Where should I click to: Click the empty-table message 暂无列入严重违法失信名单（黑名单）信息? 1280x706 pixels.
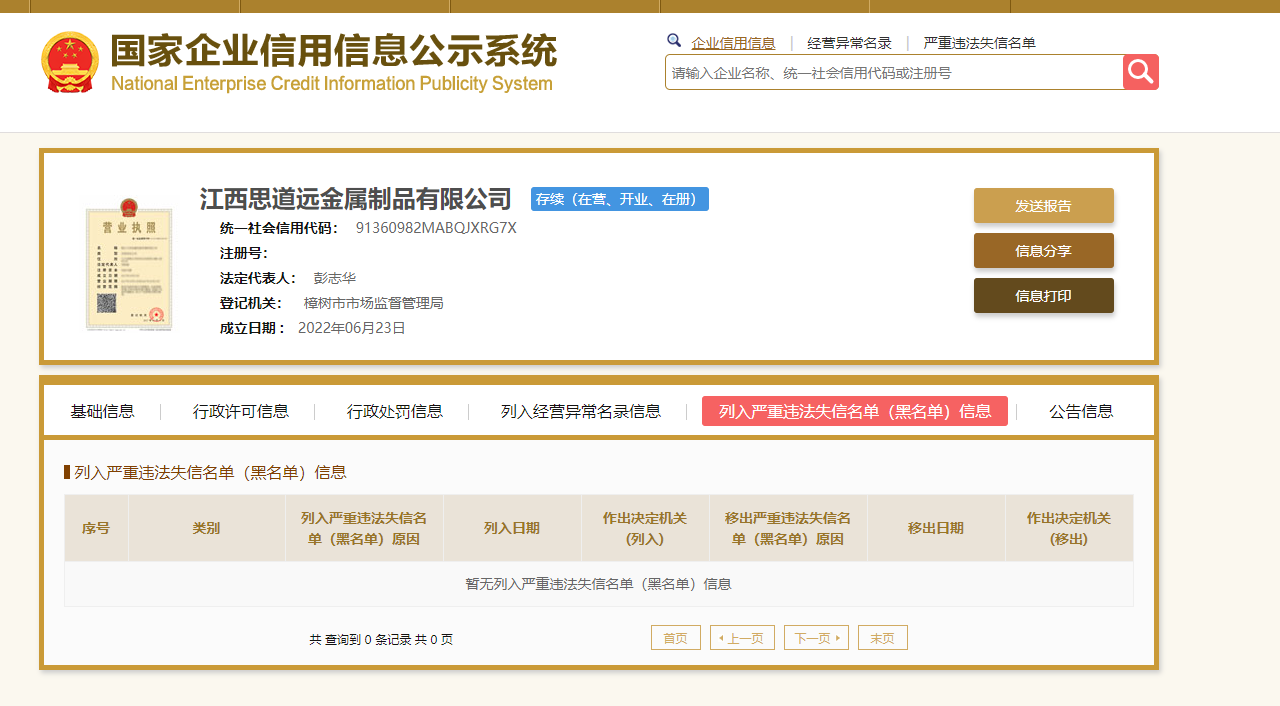coord(599,584)
